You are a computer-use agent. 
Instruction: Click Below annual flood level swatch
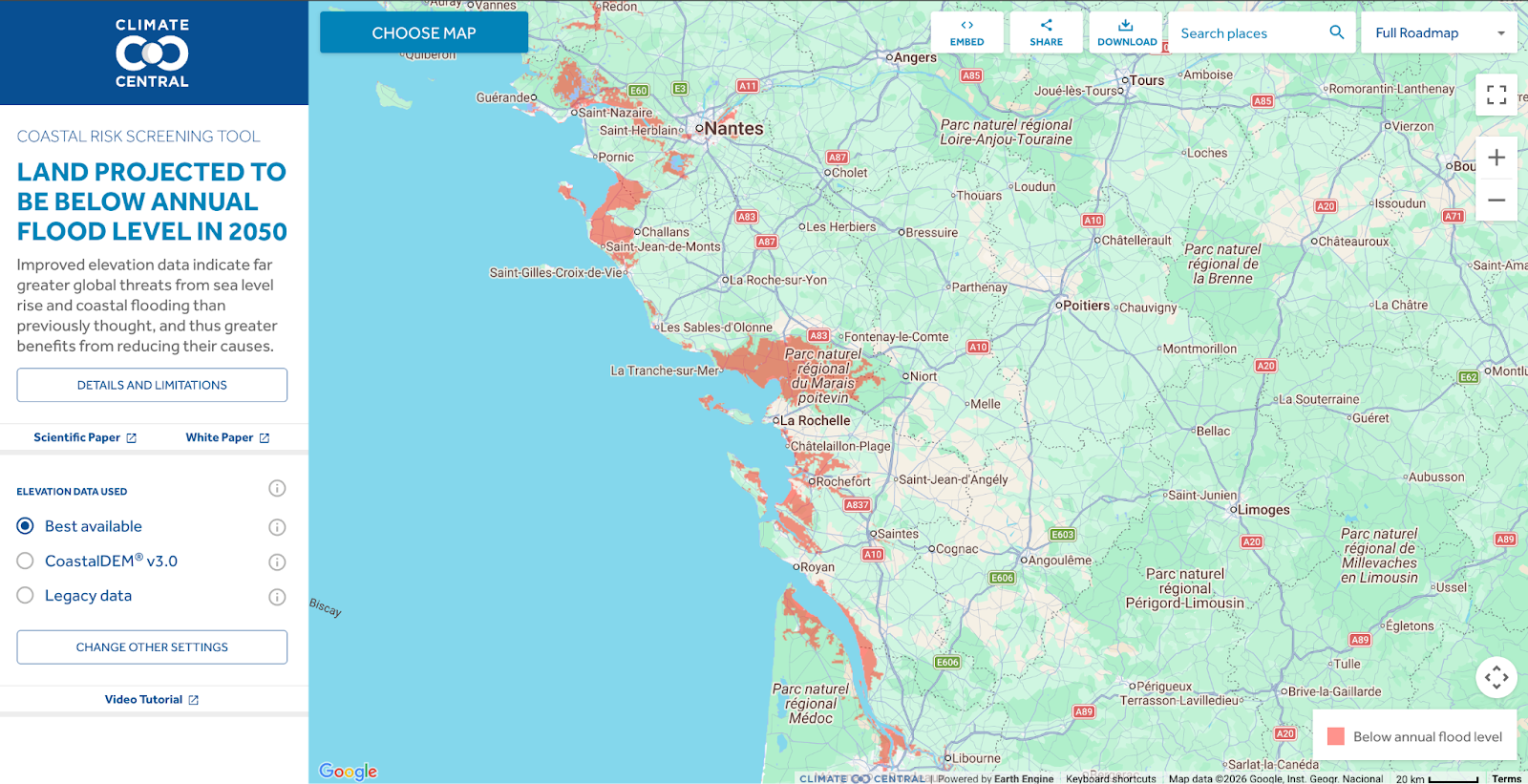tap(1336, 736)
